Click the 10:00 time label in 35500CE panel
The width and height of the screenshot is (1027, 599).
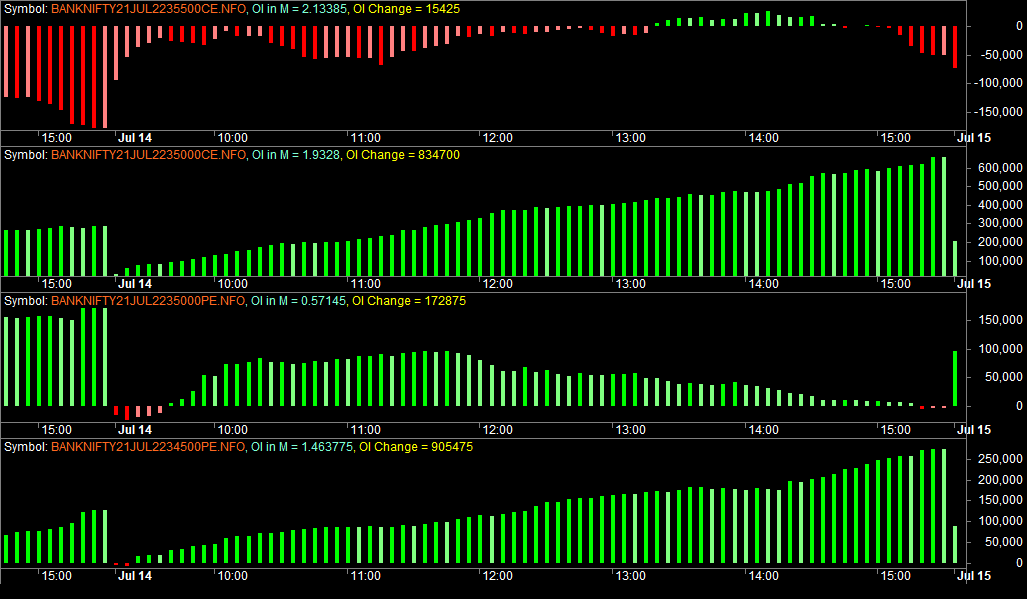coord(233,138)
